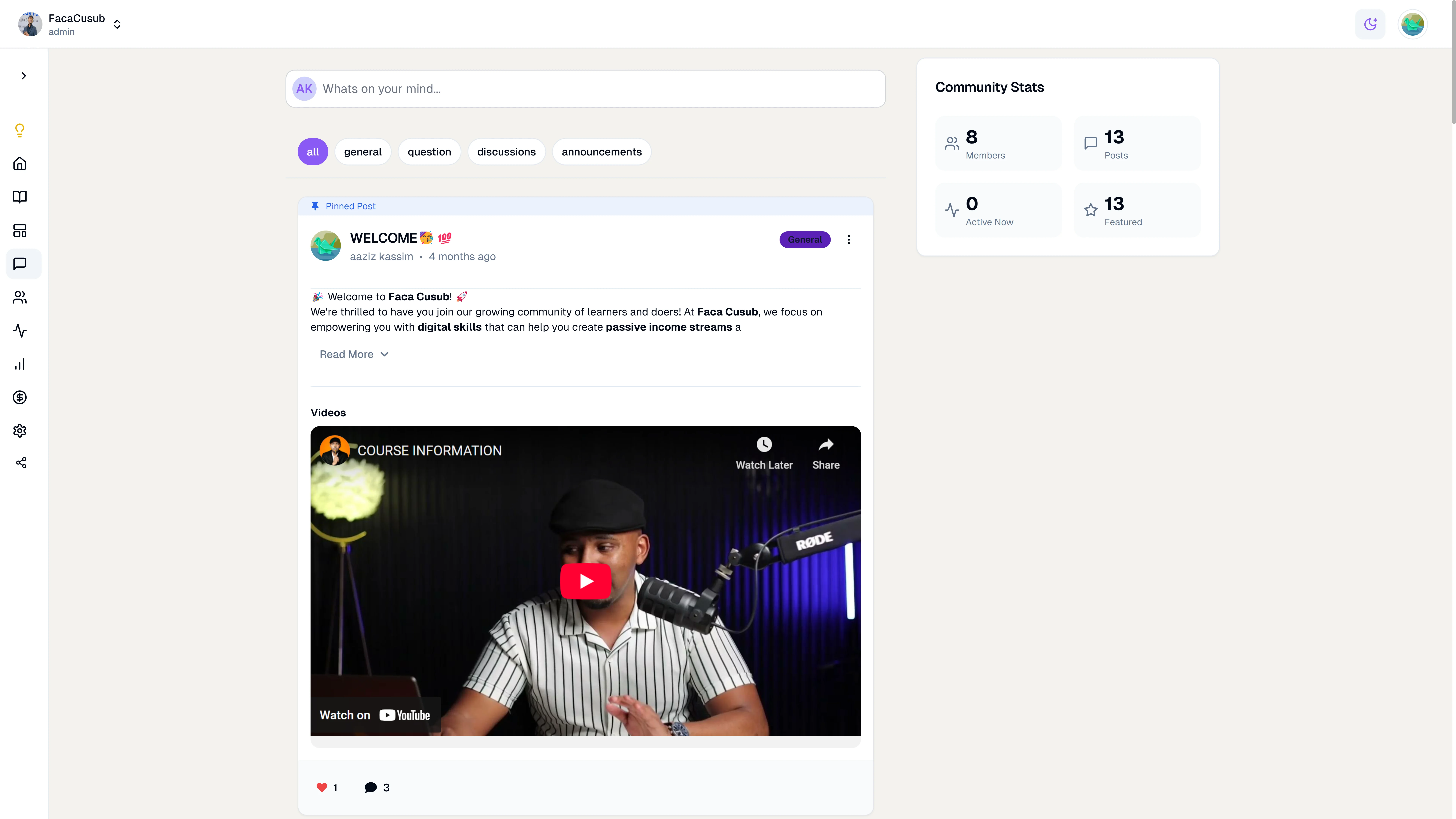Viewport: 1456px width, 819px height.
Task: Open the dollar sign payments icon
Action: (20, 397)
